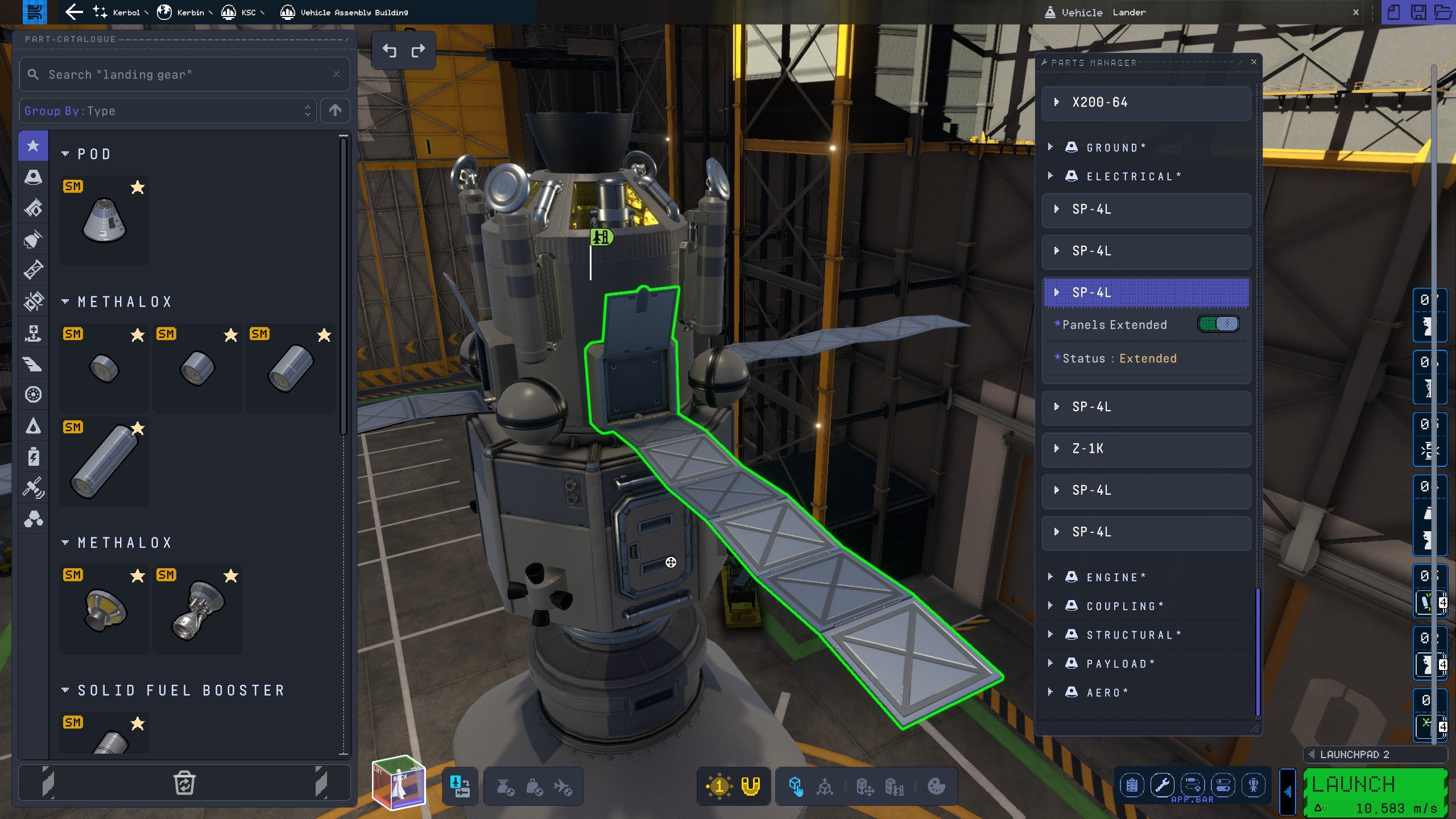Toggle the Panels Extended switch

tap(1218, 324)
